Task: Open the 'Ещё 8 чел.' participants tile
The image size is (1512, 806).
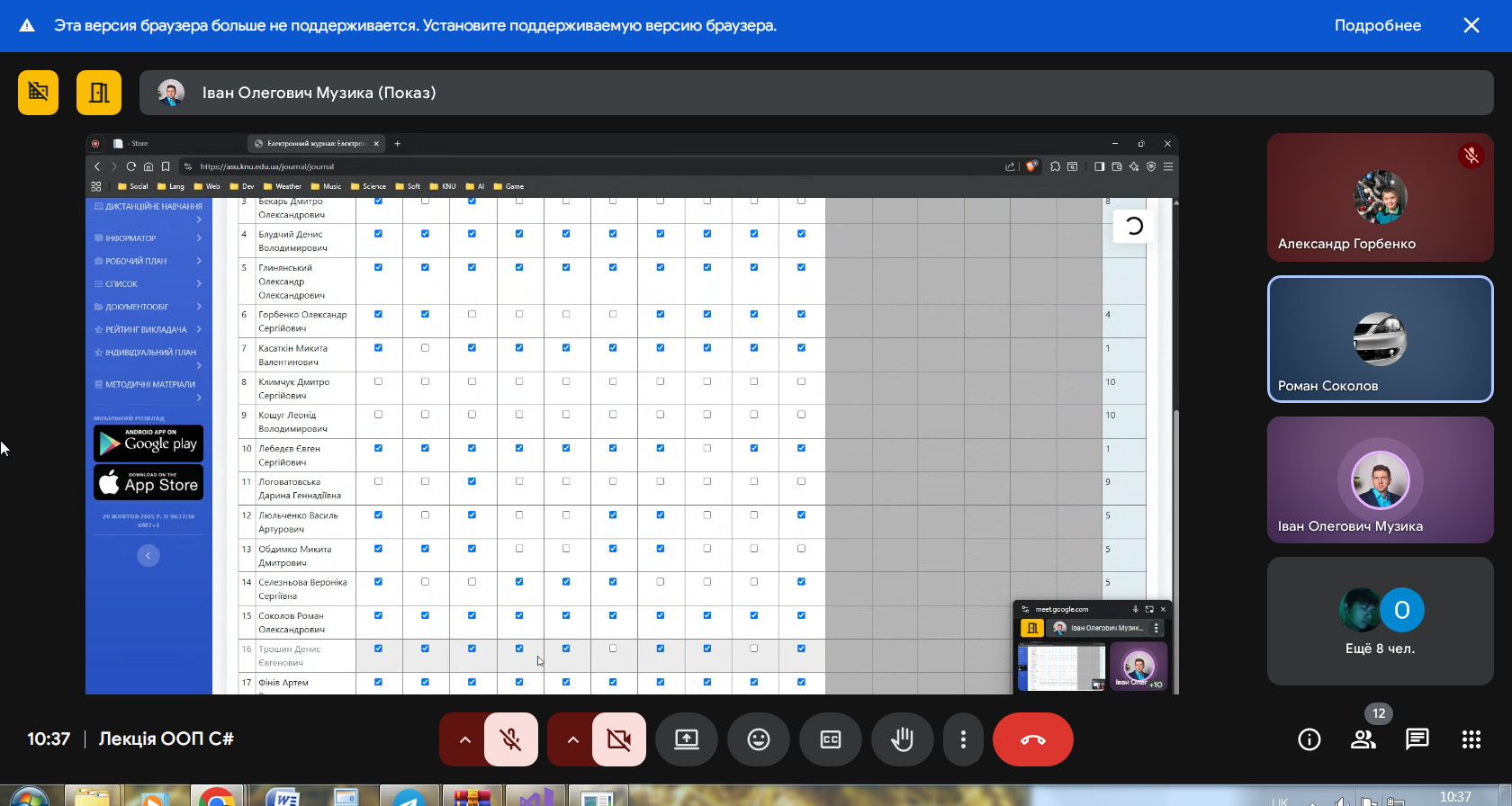Action: tap(1380, 621)
